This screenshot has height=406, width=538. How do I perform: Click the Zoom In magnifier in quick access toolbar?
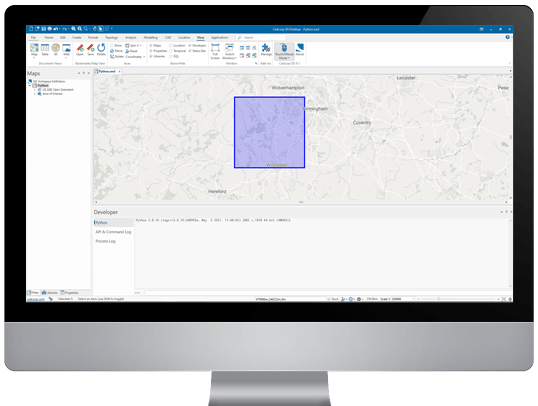pyautogui.click(x=73, y=29)
